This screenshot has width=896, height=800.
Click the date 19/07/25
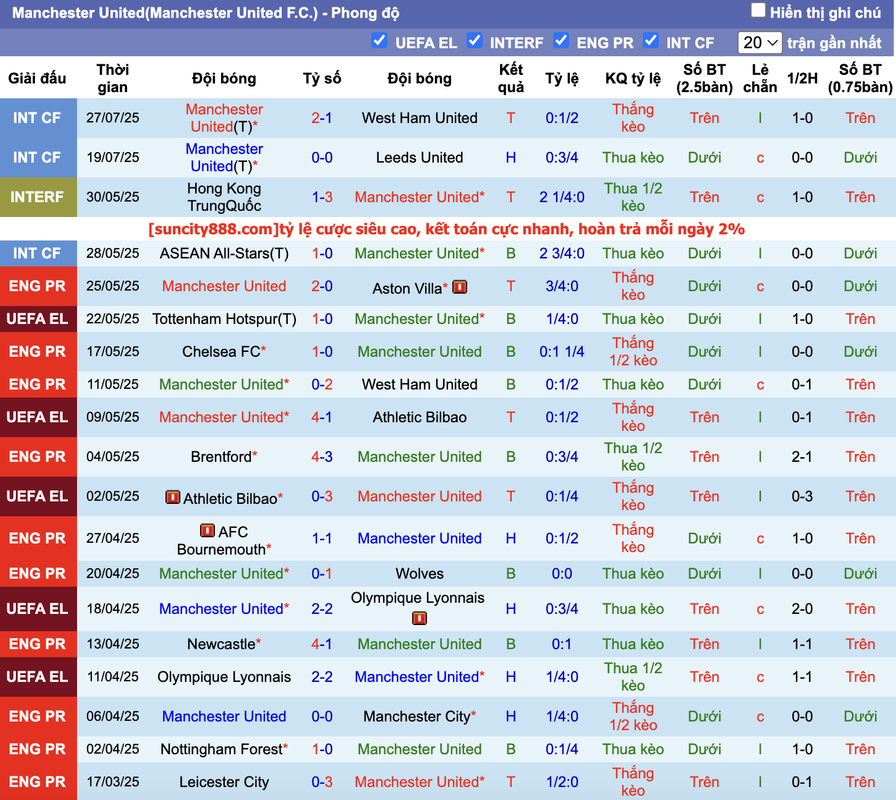[113, 157]
